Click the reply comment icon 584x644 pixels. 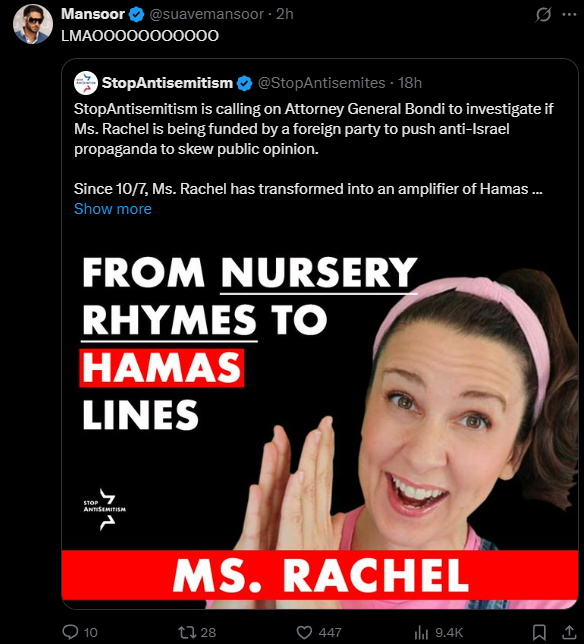pos(70,632)
